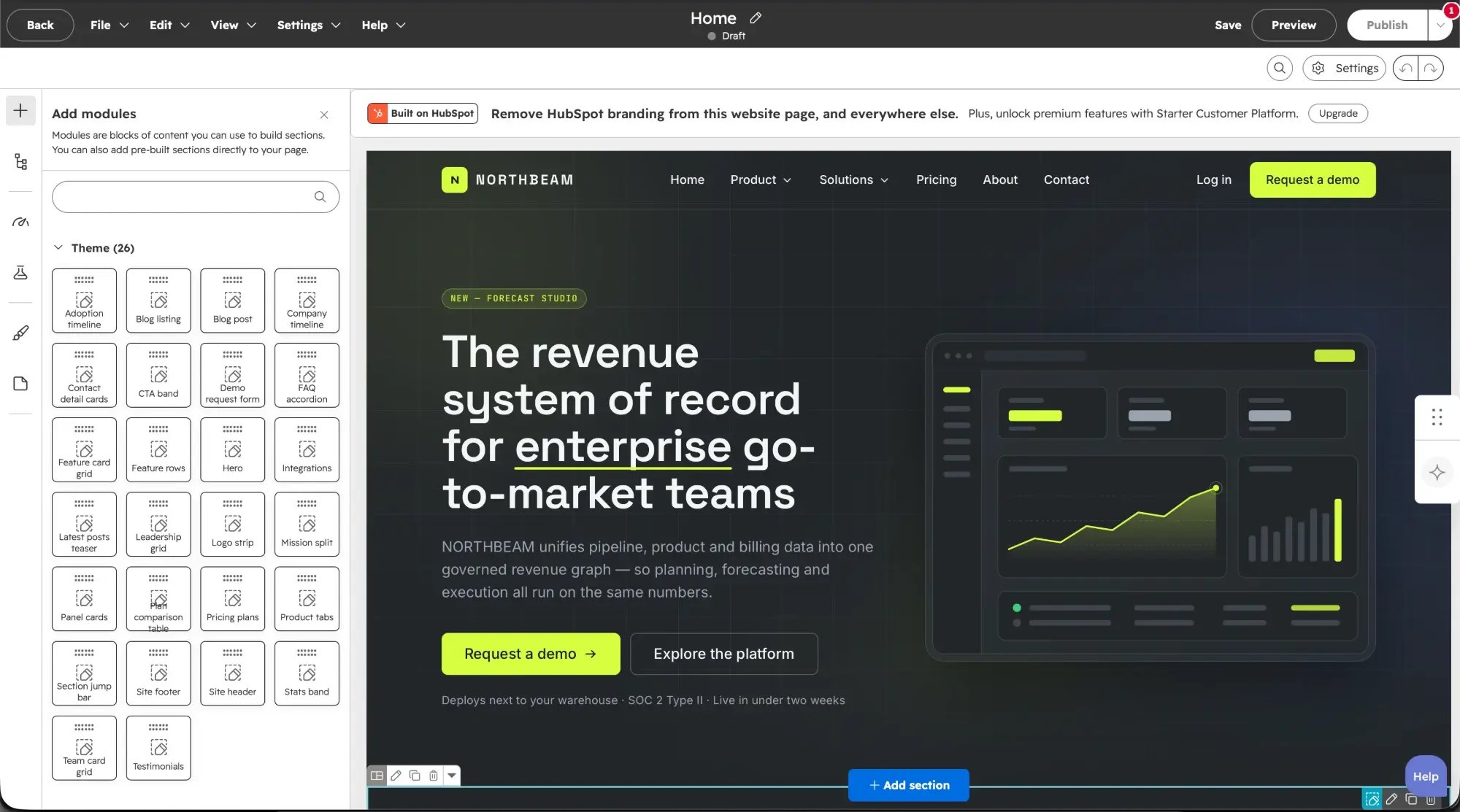Click the search magnifier button in toolbar
Viewport: 1460px width, 812px height.
1279,68
